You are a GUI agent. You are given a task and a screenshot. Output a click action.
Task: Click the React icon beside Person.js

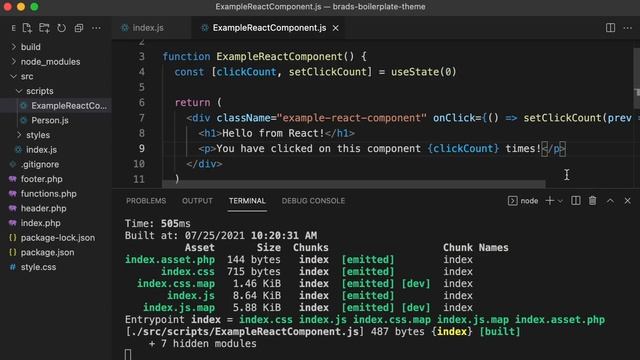tap(24, 120)
